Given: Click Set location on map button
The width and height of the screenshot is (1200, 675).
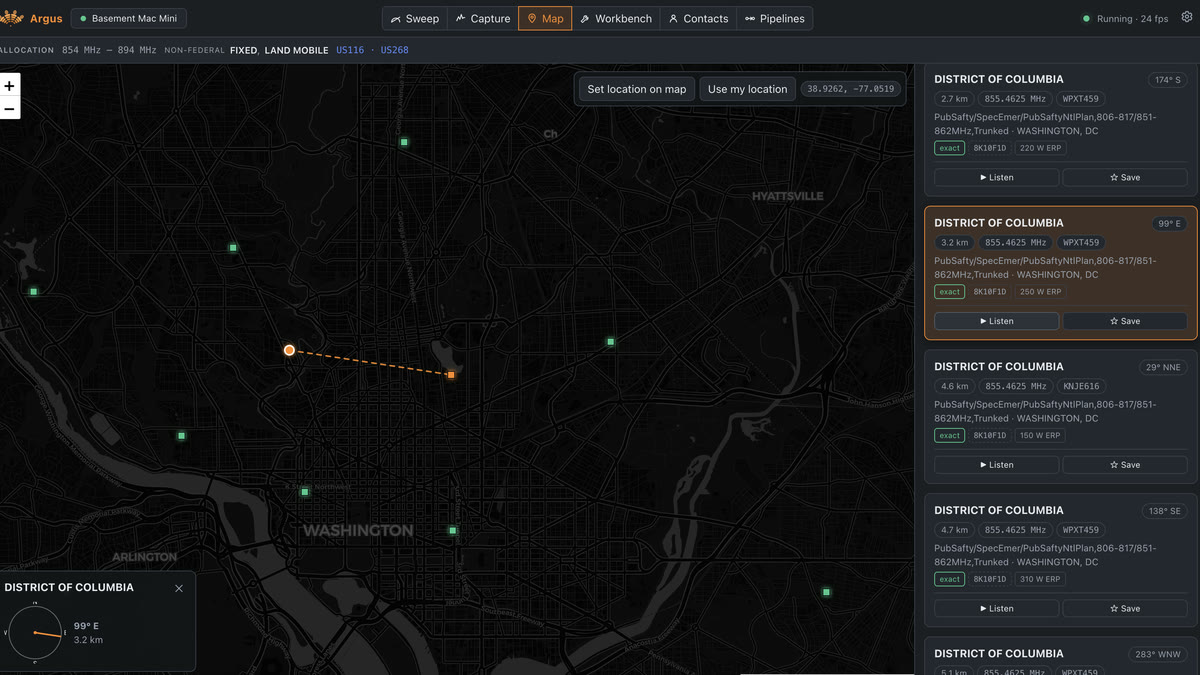Looking at the screenshot, I should click(637, 89).
